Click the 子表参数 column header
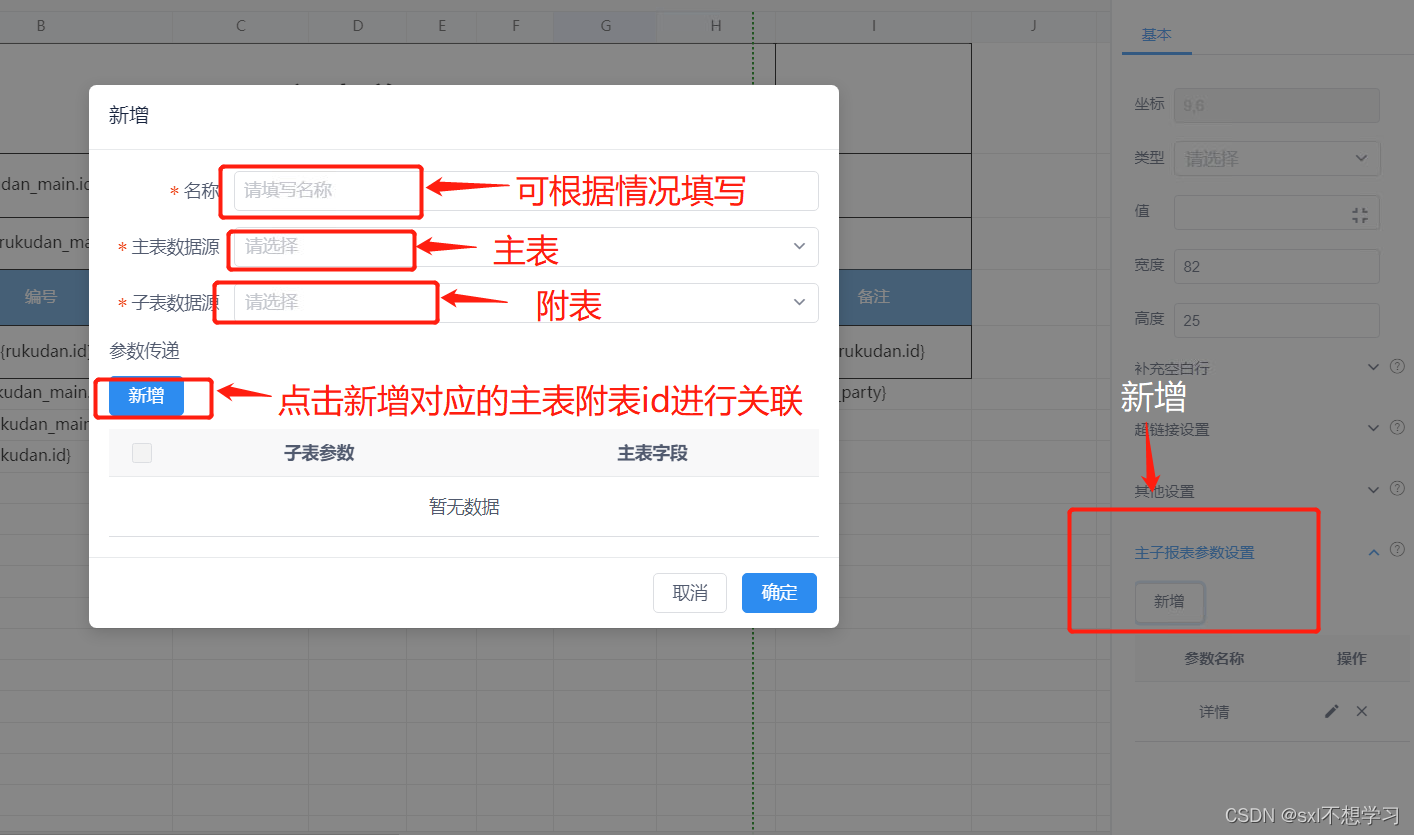 319,453
